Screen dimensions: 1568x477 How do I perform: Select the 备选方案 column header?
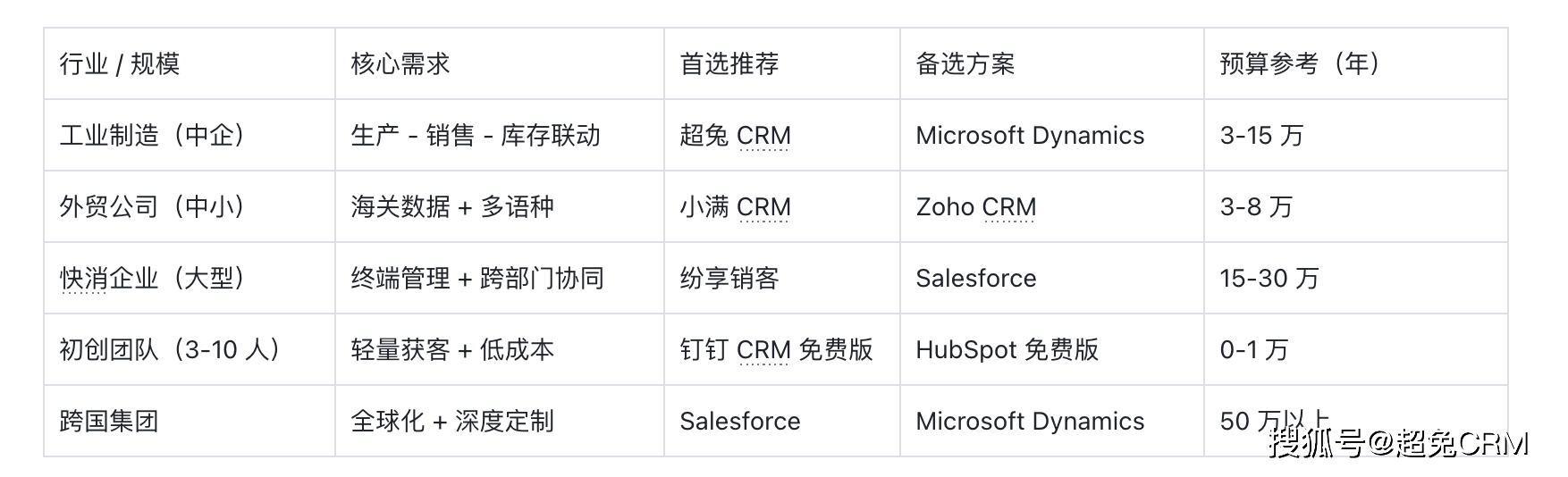pos(965,64)
